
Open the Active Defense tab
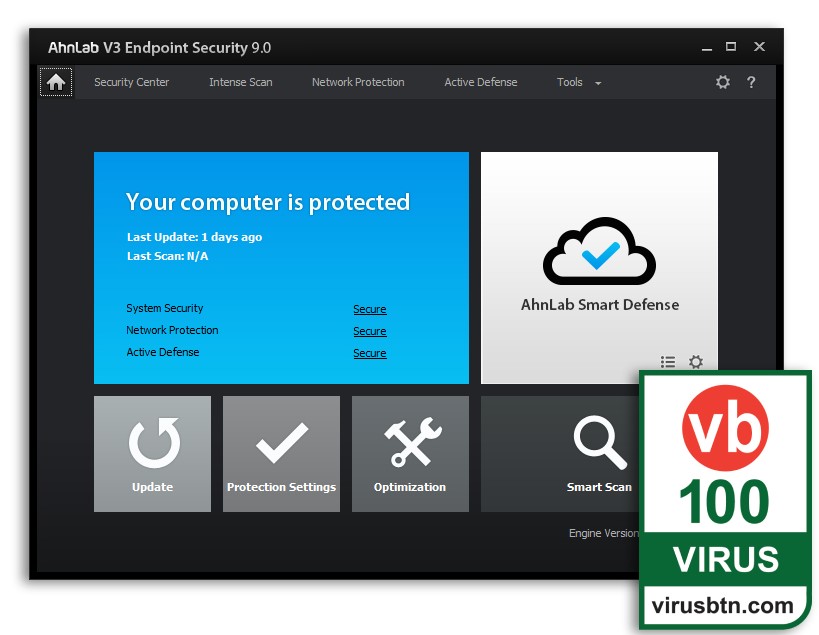tap(481, 82)
